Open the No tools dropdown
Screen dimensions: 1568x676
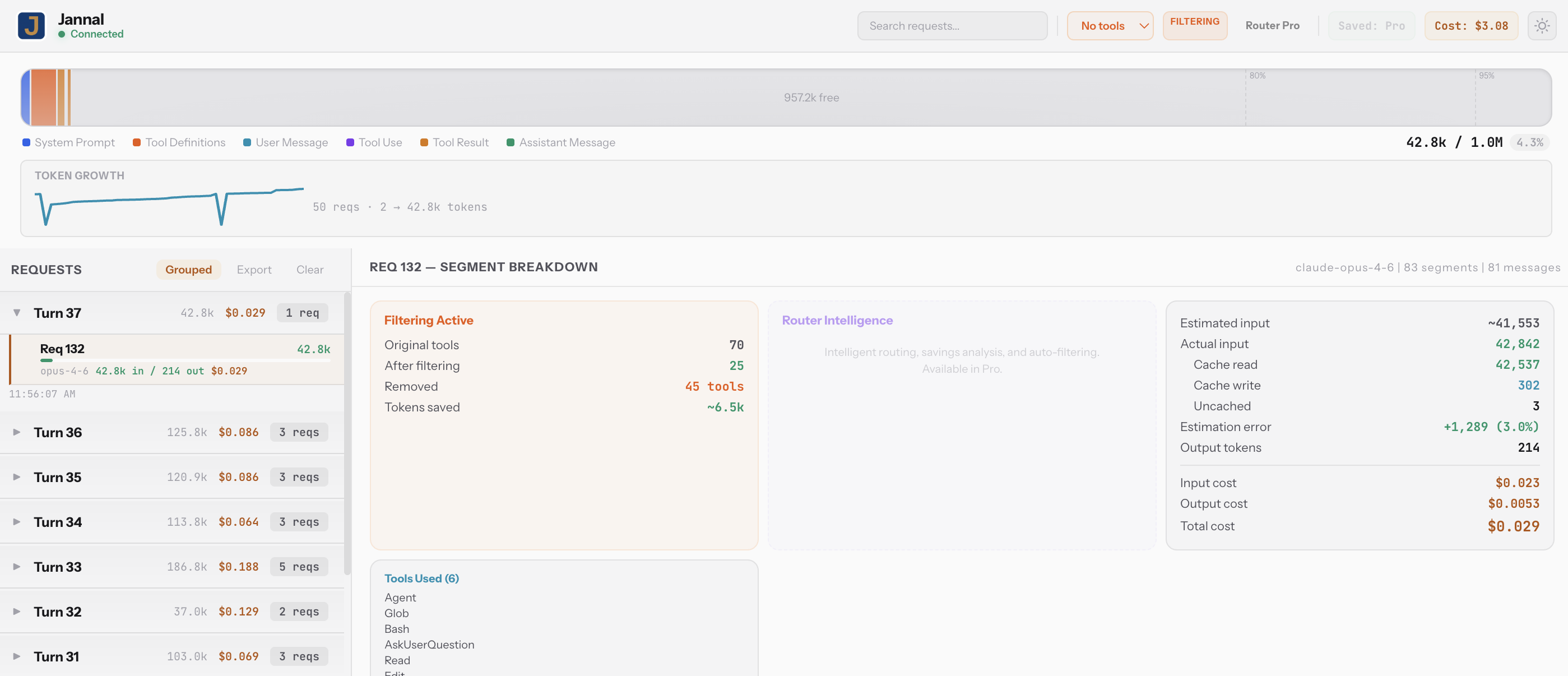(1109, 26)
